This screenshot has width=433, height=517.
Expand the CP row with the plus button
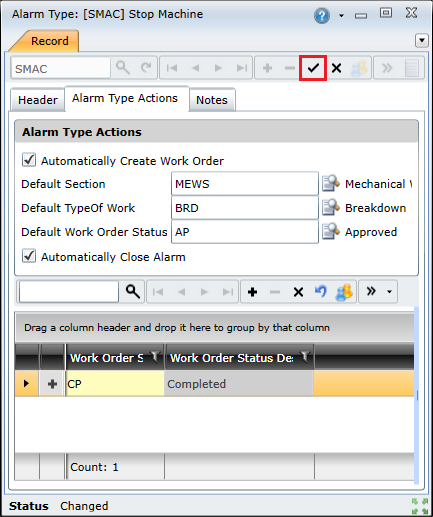pos(52,384)
